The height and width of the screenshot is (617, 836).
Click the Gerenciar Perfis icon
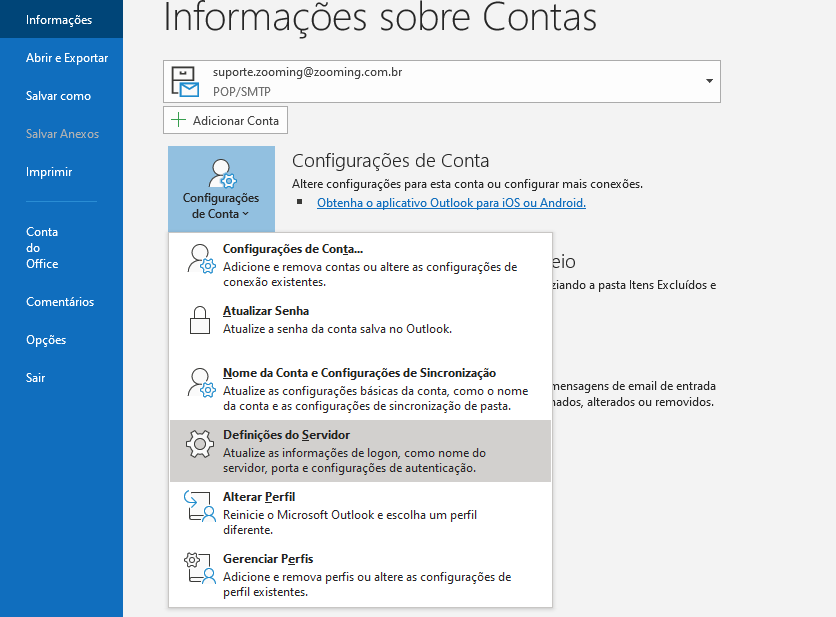(x=200, y=568)
